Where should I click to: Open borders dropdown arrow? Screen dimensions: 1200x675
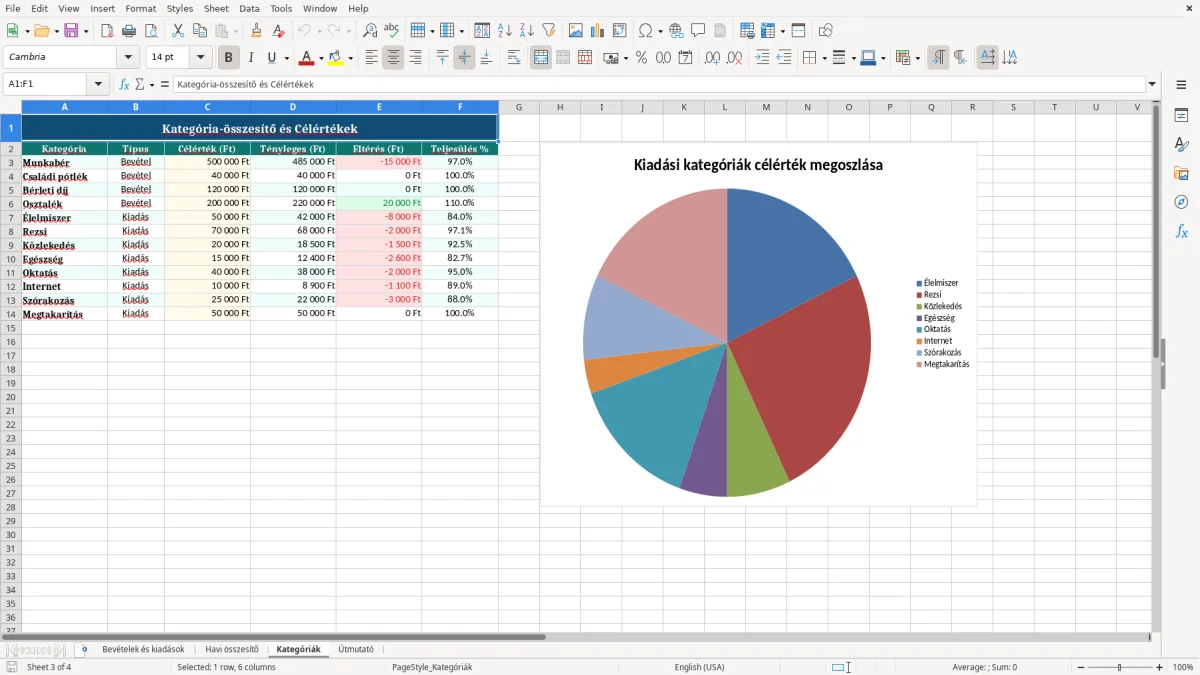(822, 58)
